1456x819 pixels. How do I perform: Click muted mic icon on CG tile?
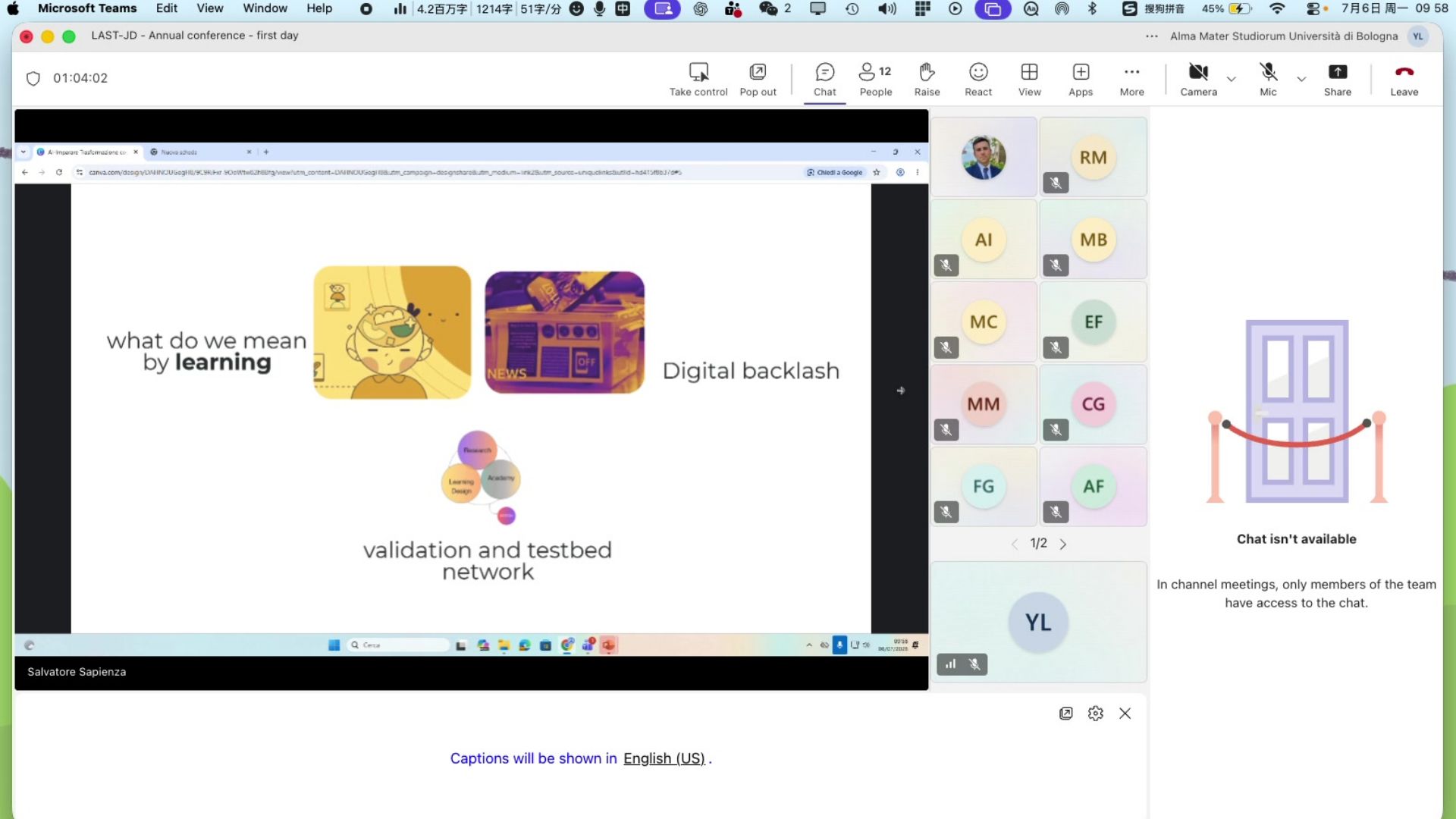(x=1055, y=430)
